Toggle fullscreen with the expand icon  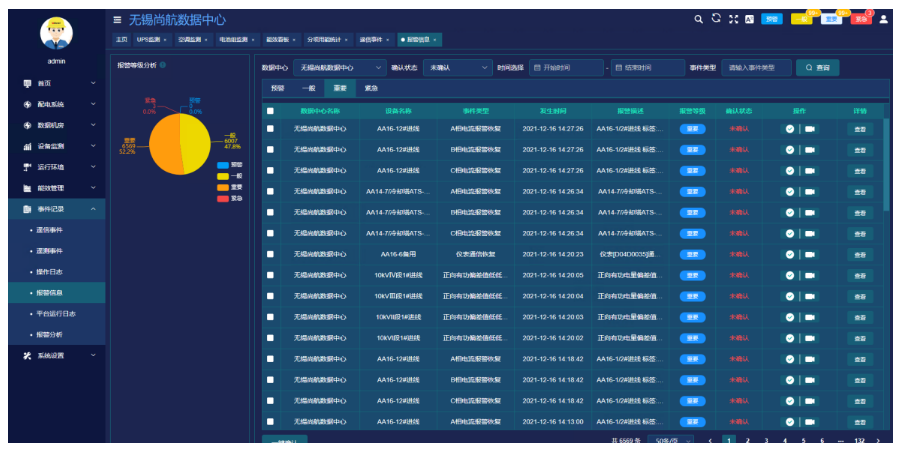point(733,19)
